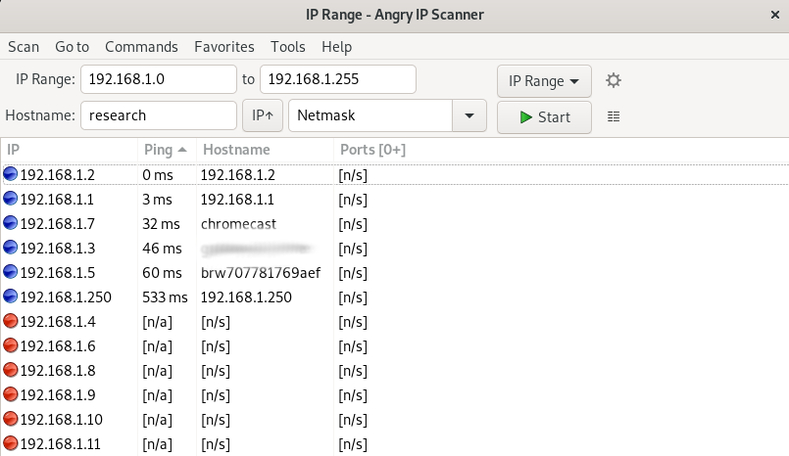Select the 192.168.1.250 IP cell

point(66,297)
